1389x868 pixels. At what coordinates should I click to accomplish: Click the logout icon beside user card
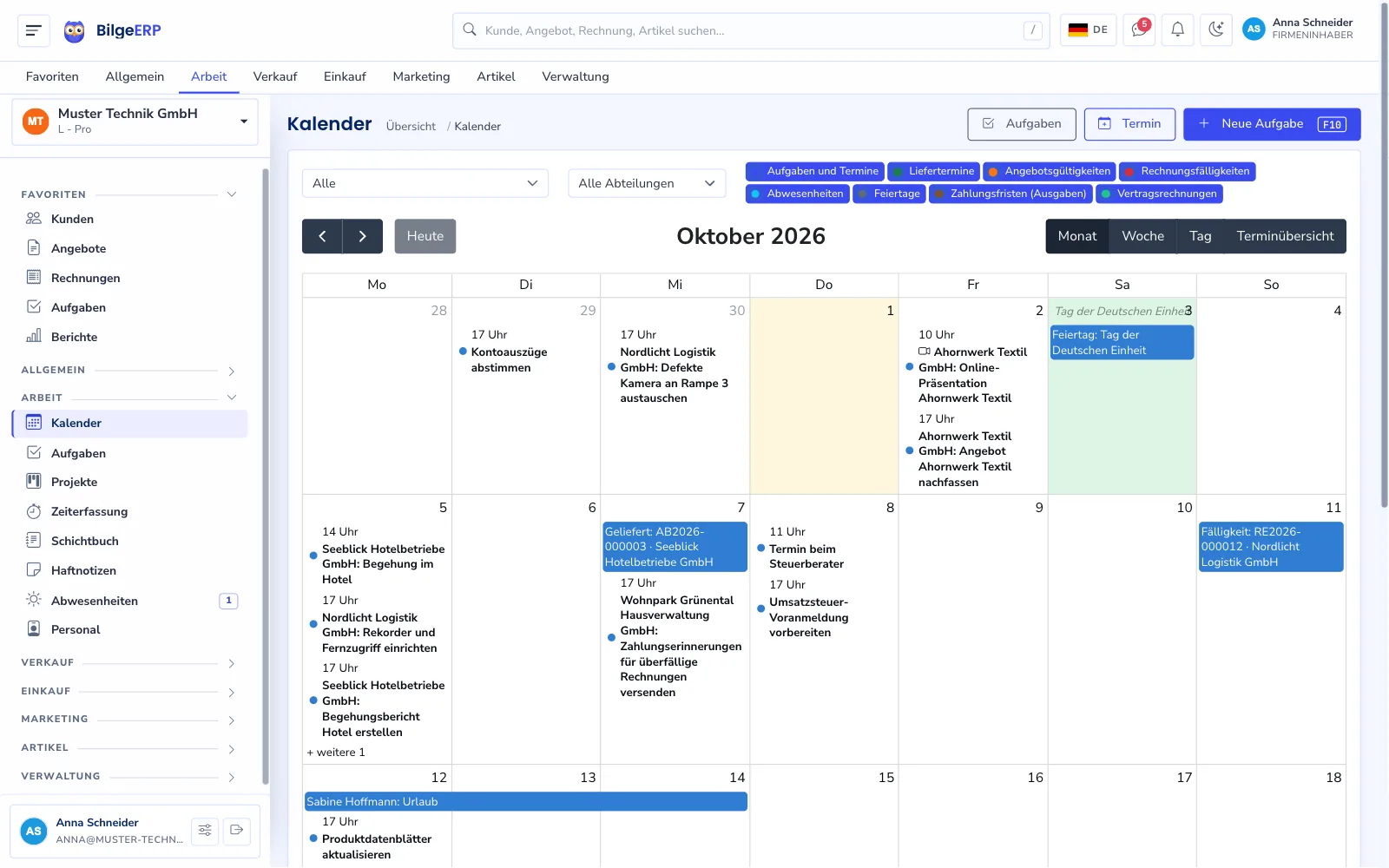[236, 831]
